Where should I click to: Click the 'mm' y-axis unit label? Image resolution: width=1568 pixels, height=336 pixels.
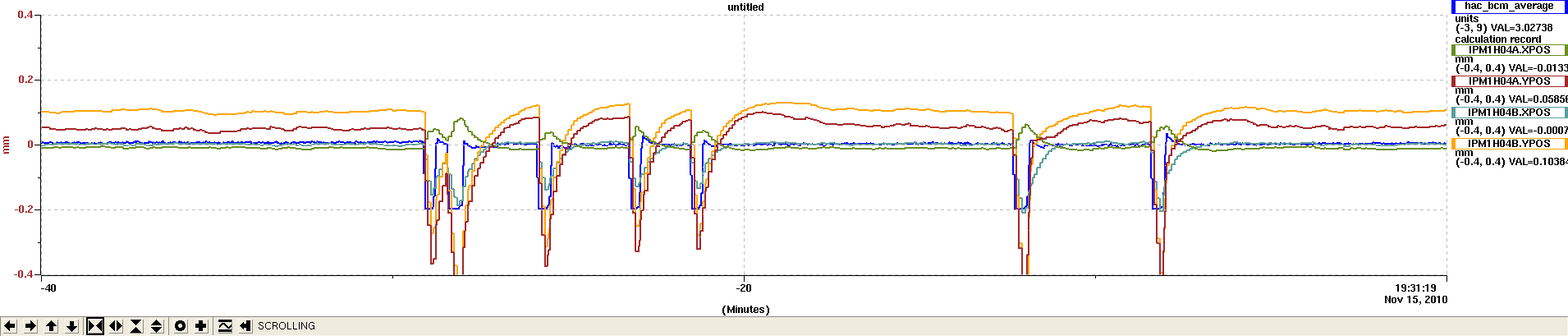[7, 145]
